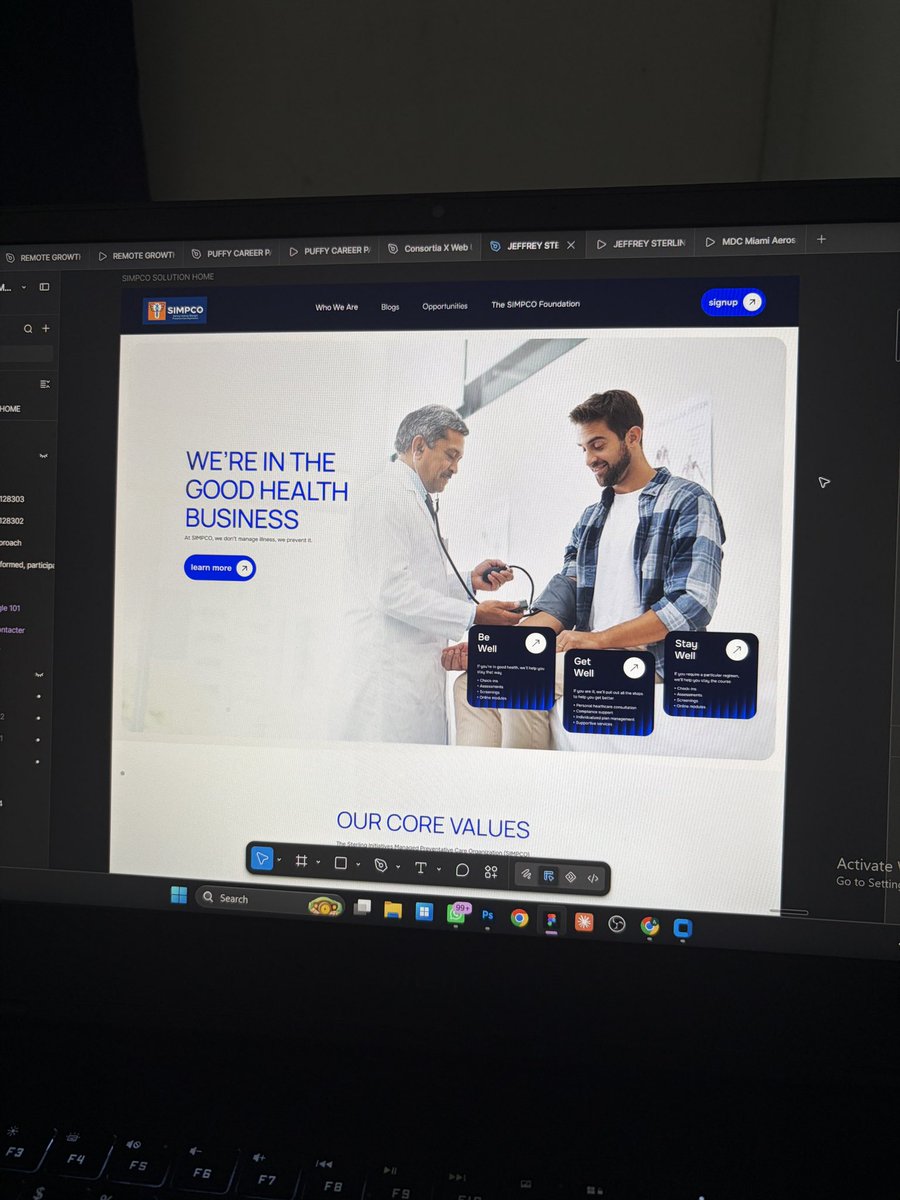
Task: Select the layer ending 128303
Action: tap(13, 498)
